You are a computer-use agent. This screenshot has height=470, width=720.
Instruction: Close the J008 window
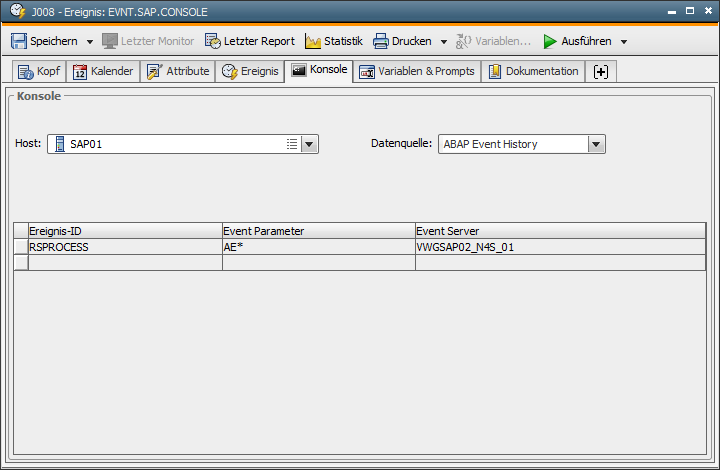click(x=709, y=11)
